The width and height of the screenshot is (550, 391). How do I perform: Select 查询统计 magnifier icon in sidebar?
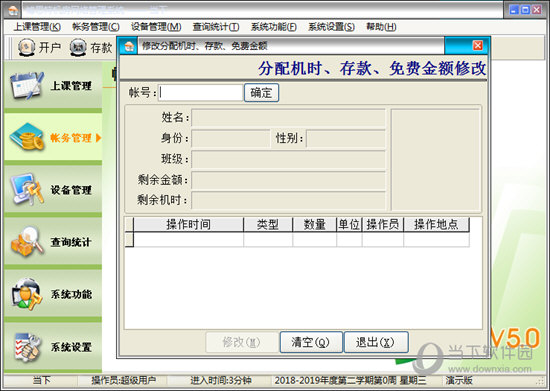tap(27, 241)
